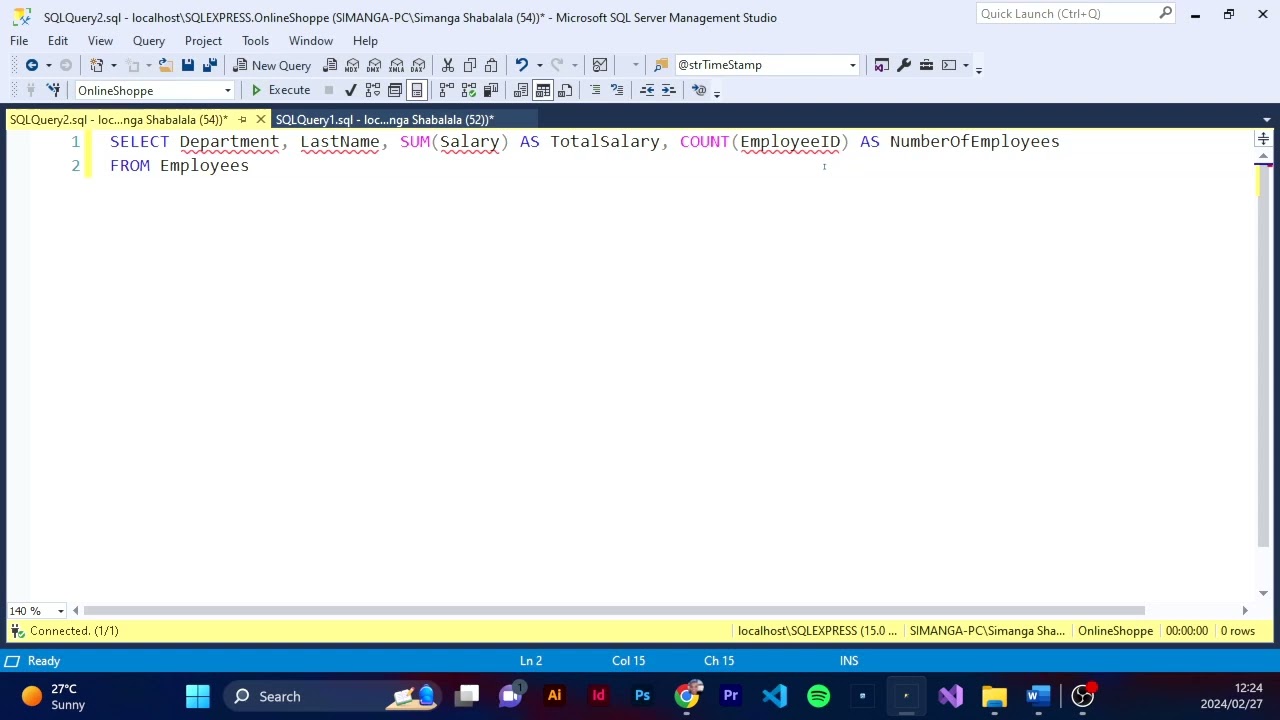
Task: Open the OnlineShoppe database dropdown
Action: pos(227,91)
